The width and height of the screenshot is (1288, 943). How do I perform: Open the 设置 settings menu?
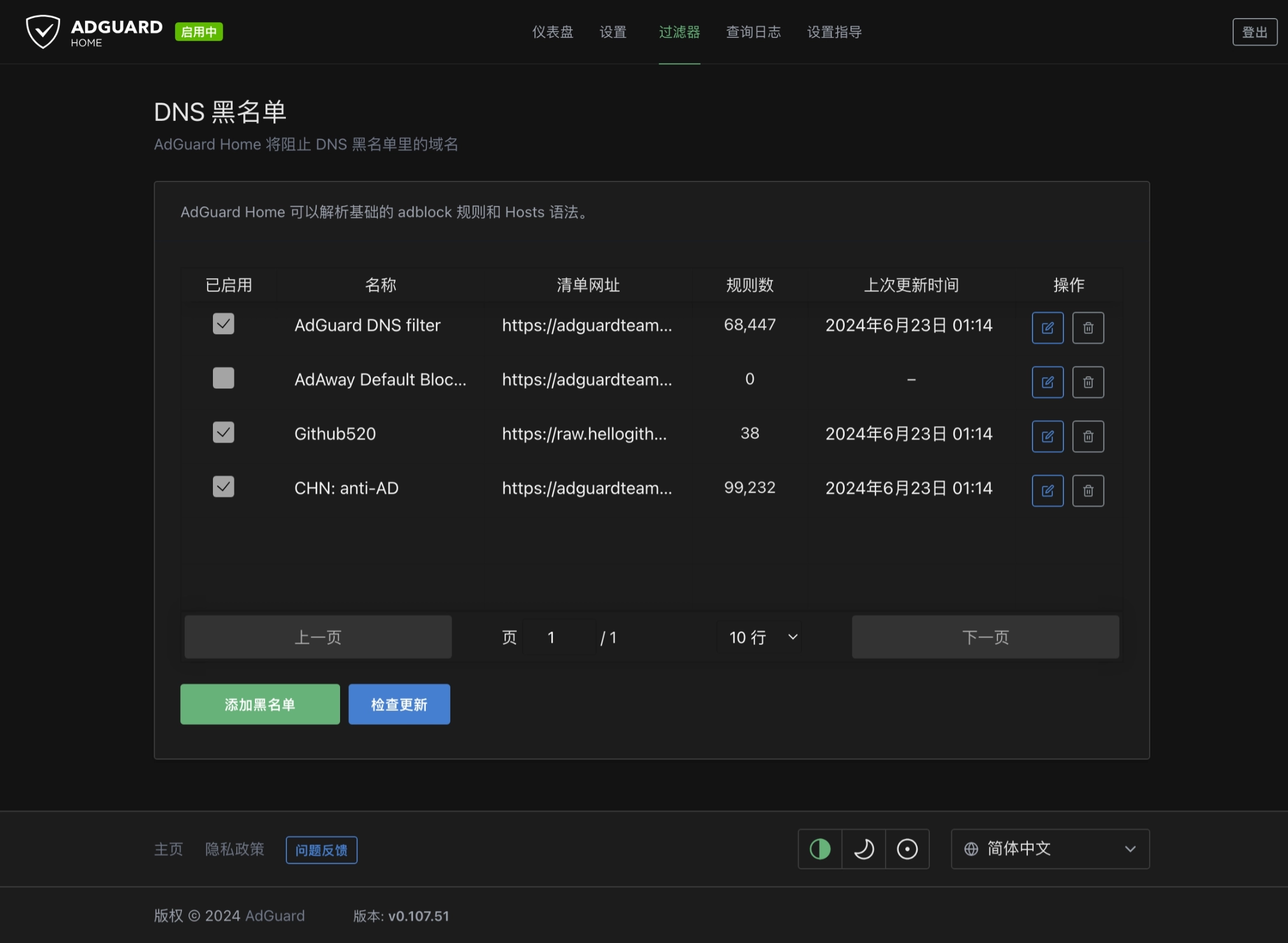(x=613, y=32)
